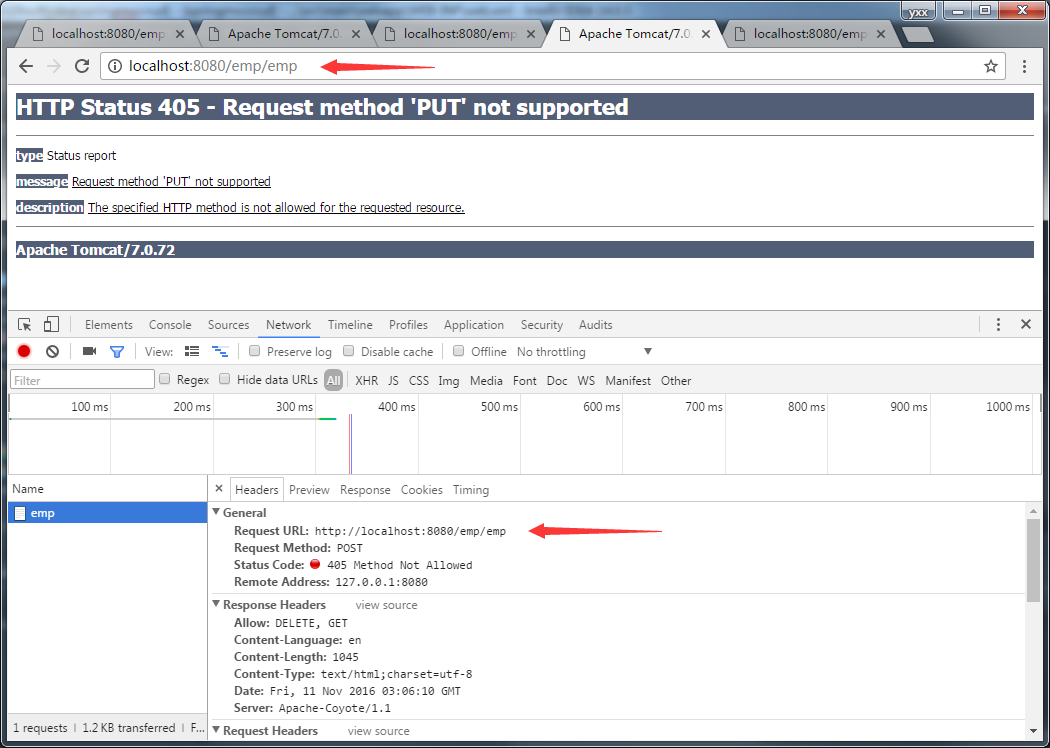Close the request details pane X

click(218, 489)
